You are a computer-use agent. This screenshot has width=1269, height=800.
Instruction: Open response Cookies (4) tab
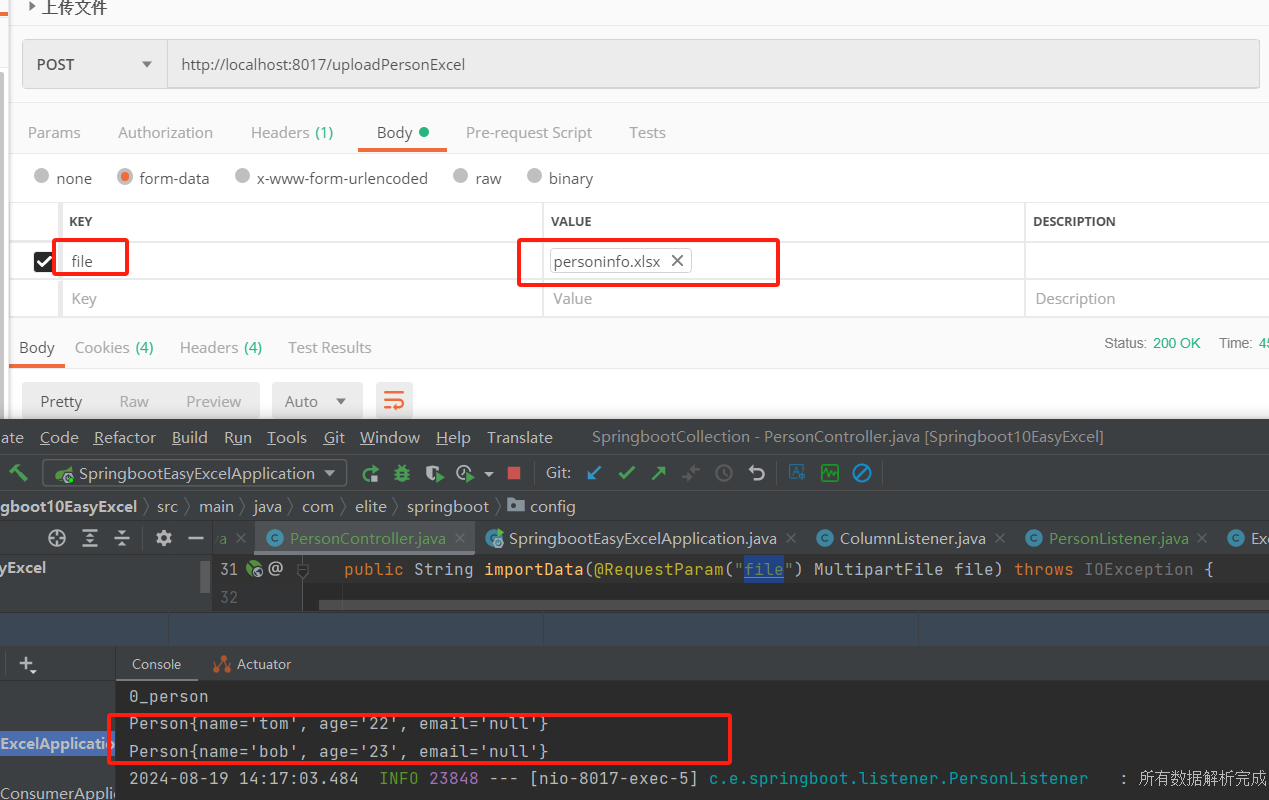[x=114, y=347]
